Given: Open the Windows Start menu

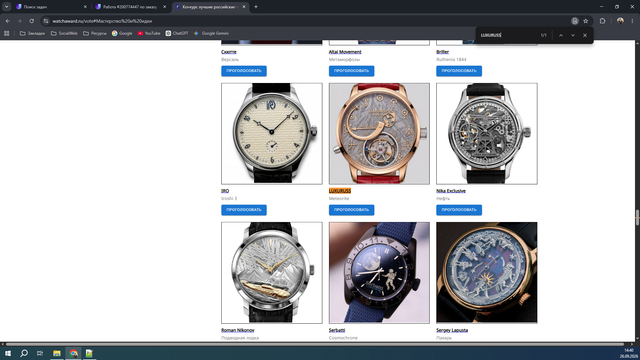Looking at the screenshot, I should click(x=7, y=353).
